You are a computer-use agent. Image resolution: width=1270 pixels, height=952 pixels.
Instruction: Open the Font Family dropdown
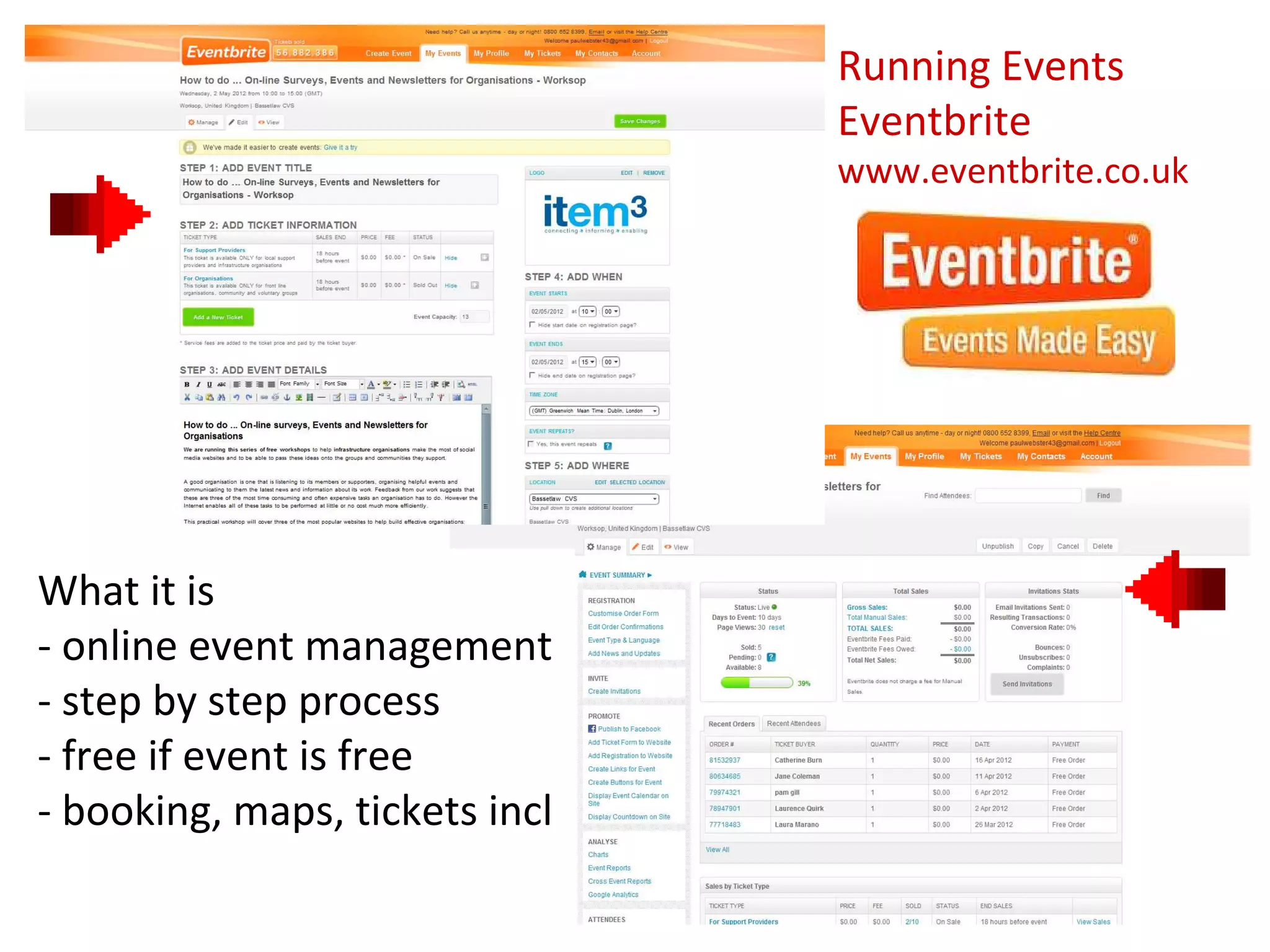pyautogui.click(x=300, y=384)
